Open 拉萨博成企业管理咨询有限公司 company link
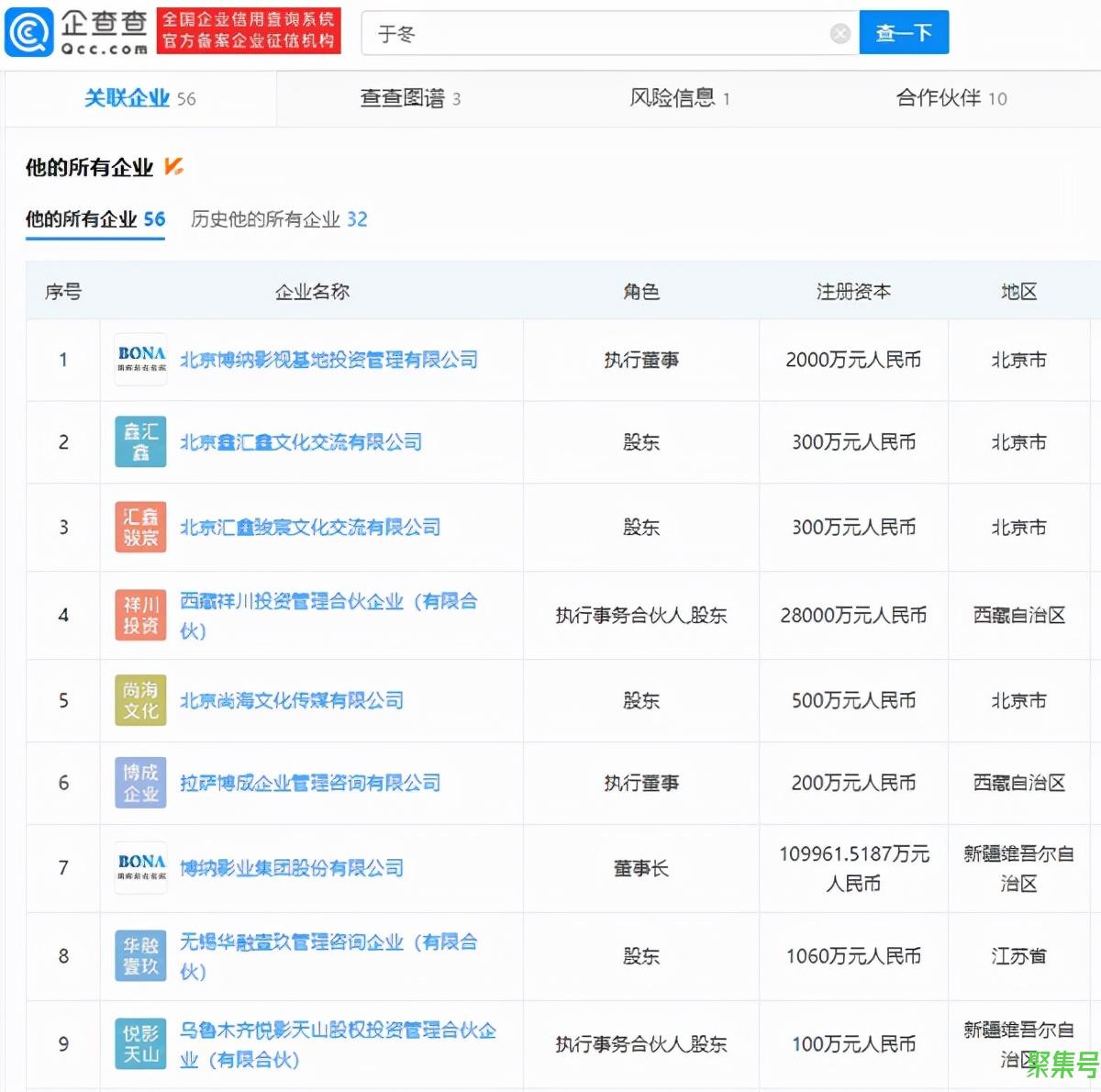This screenshot has width=1101, height=1092. coord(310,784)
